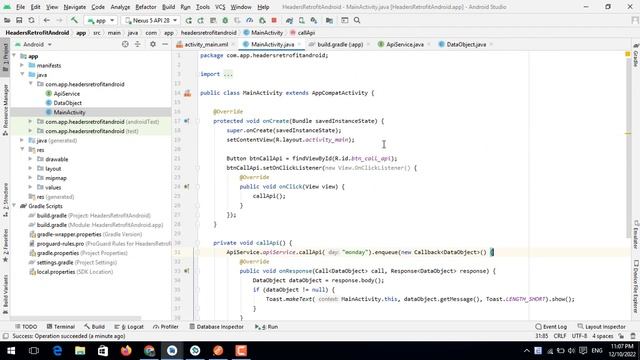Open the Refactor menu
The width and height of the screenshot is (640, 360).
(x=146, y=7)
